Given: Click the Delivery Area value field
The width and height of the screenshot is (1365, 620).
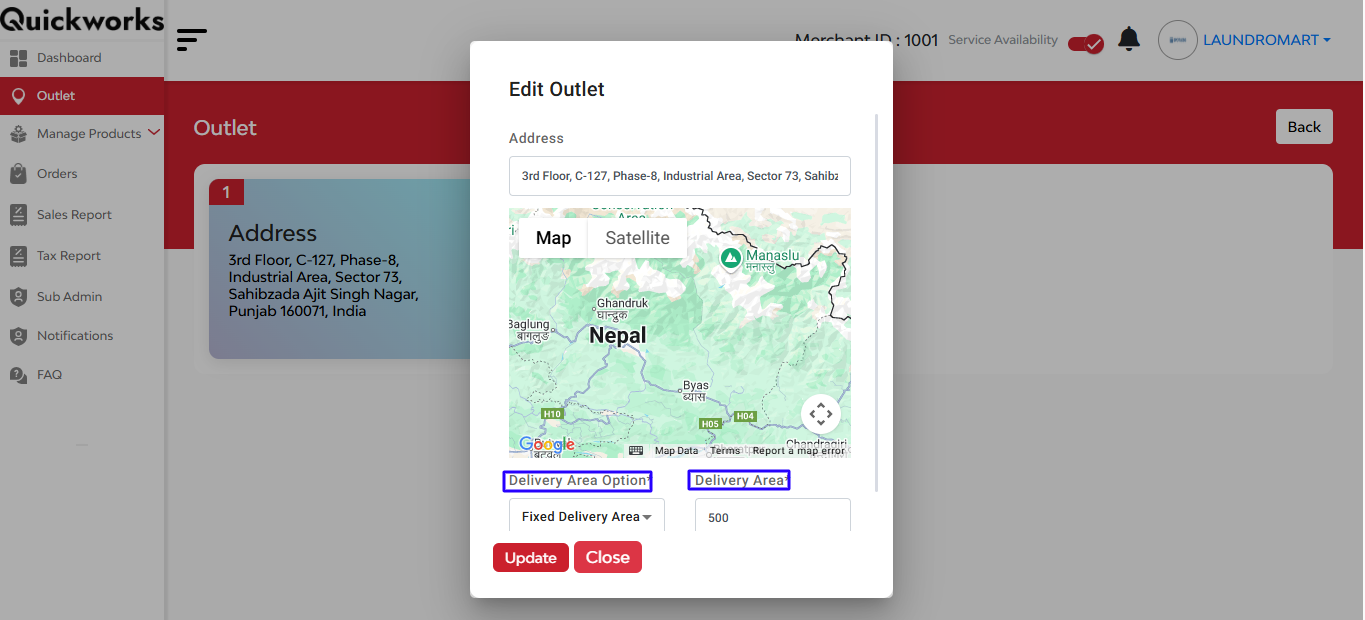Looking at the screenshot, I should (773, 517).
